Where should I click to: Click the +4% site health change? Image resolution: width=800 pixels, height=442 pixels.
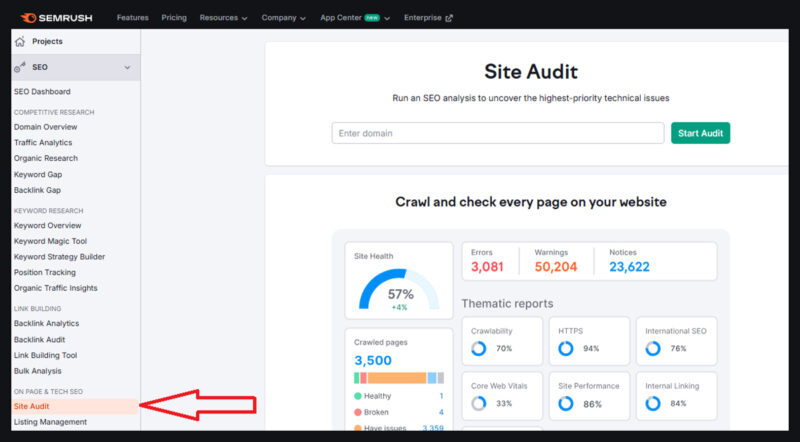pyautogui.click(x=399, y=307)
